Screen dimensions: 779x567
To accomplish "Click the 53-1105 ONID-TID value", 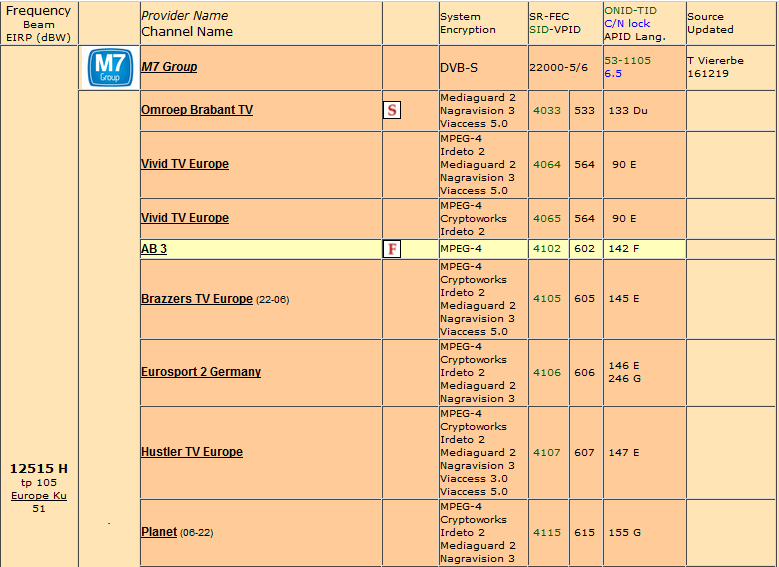I will click(x=627, y=61).
